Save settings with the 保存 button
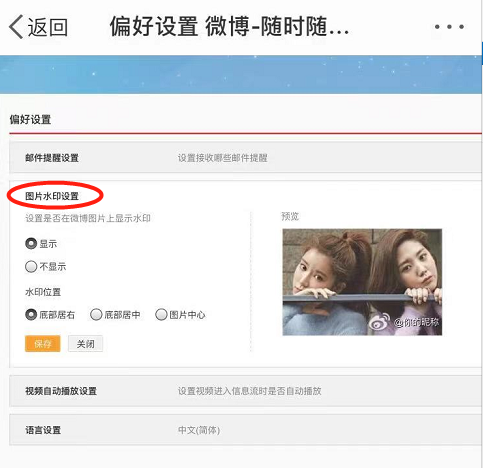The image size is (483, 468). (x=43, y=344)
